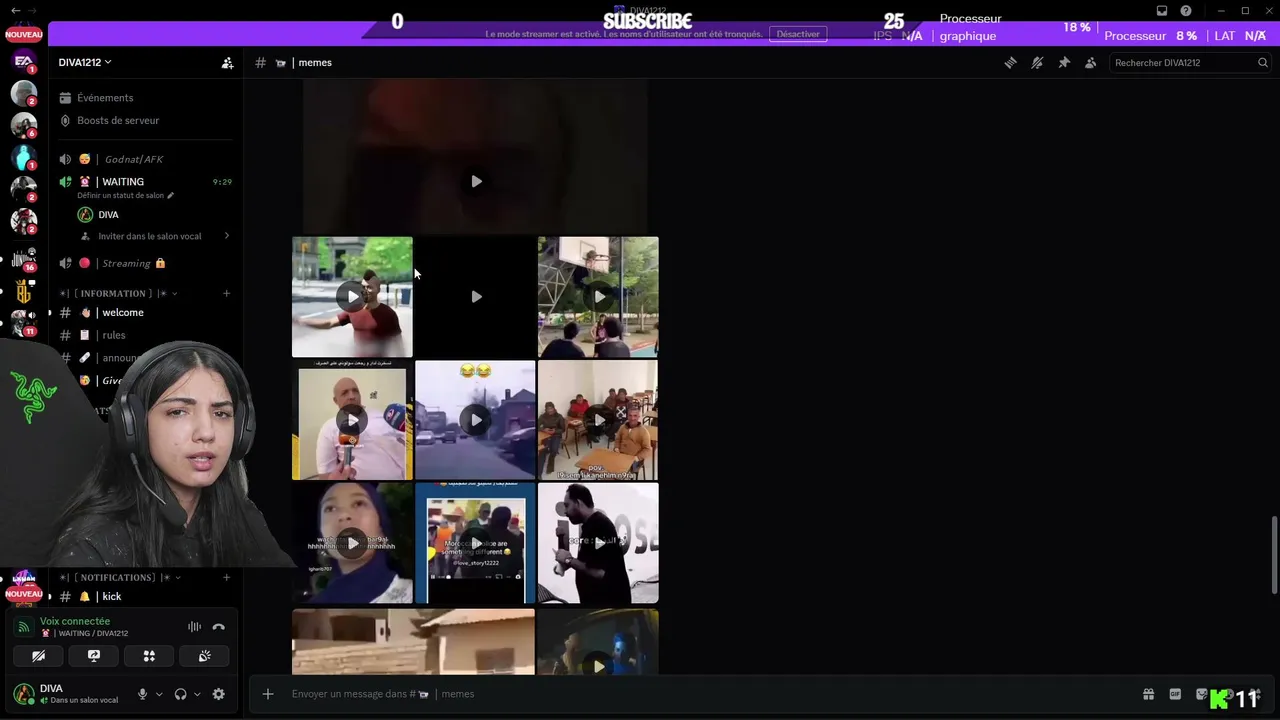Play video of woman in blue headscarf
This screenshot has height=720, width=1280.
point(352,543)
